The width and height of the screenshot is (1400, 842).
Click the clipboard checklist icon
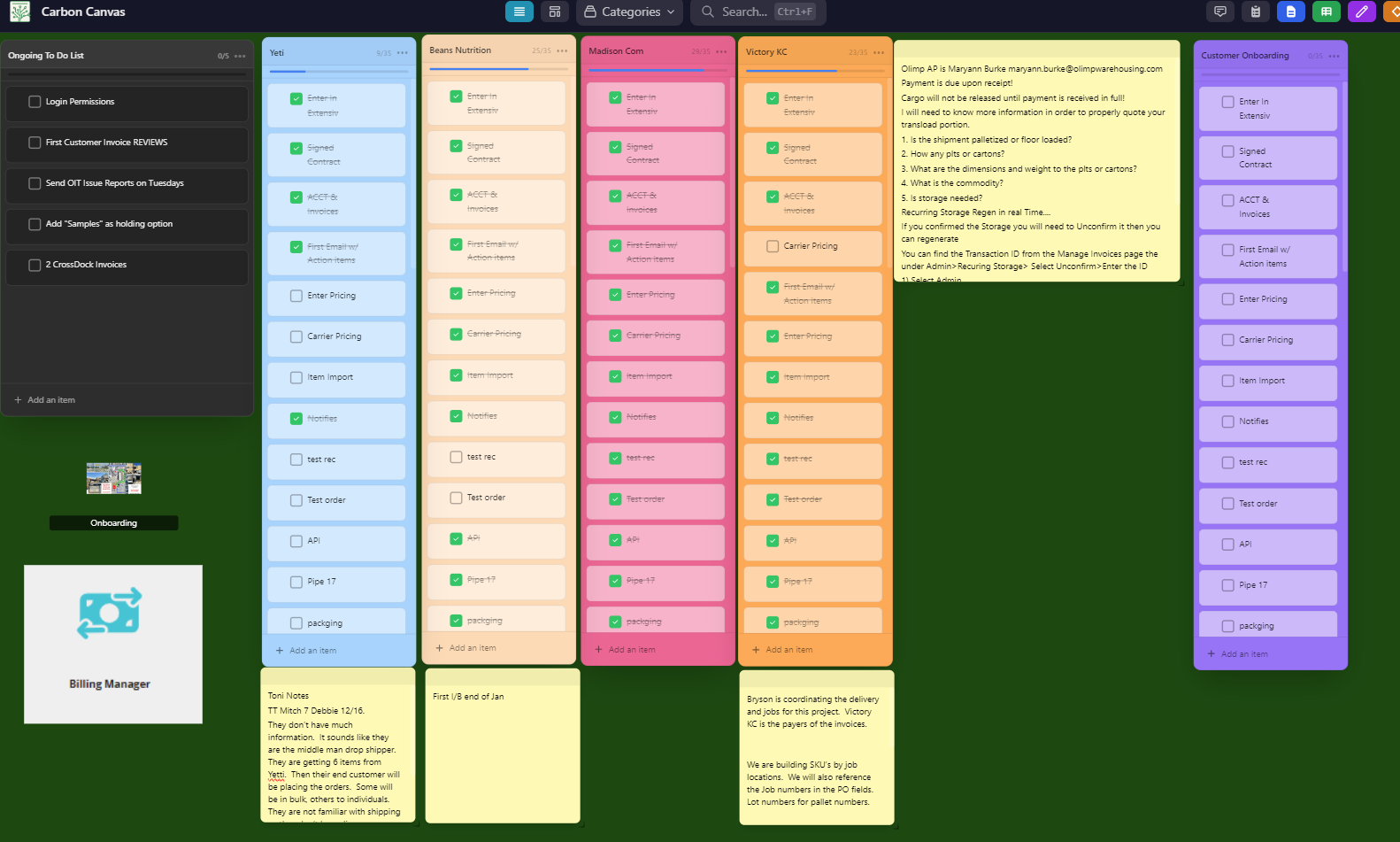(x=1256, y=12)
